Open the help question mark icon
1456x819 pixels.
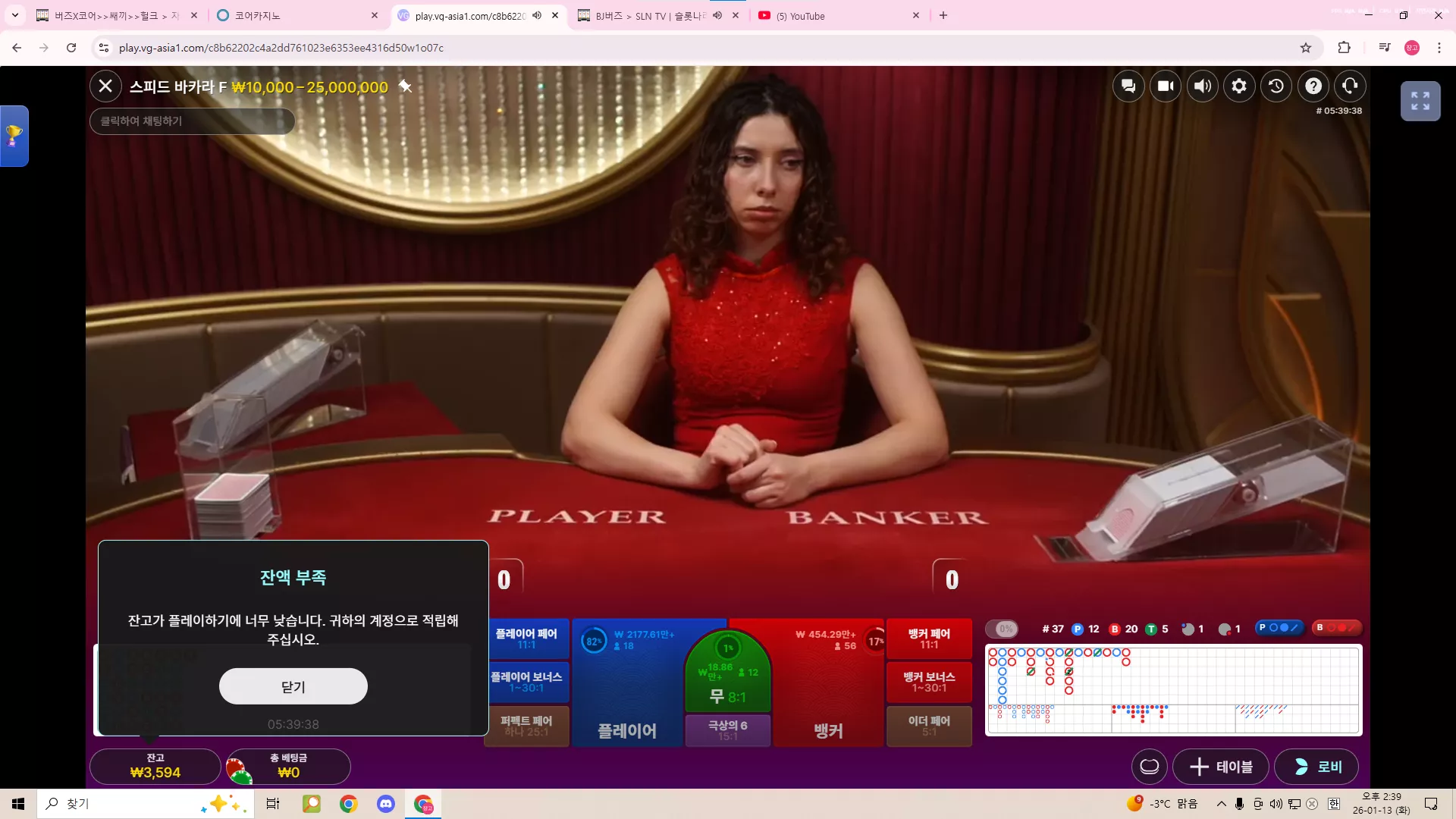click(x=1313, y=86)
